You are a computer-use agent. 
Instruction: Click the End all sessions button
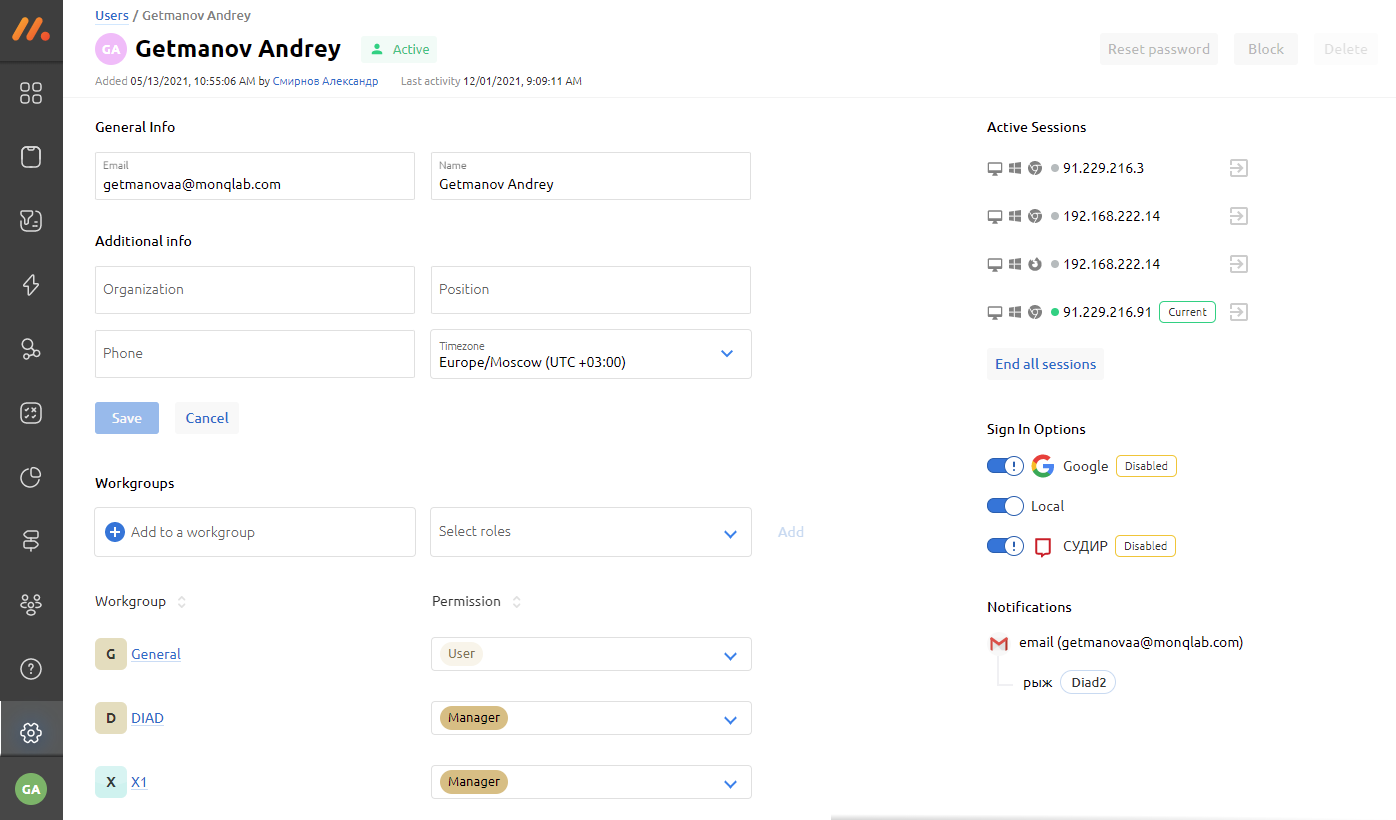point(1045,364)
